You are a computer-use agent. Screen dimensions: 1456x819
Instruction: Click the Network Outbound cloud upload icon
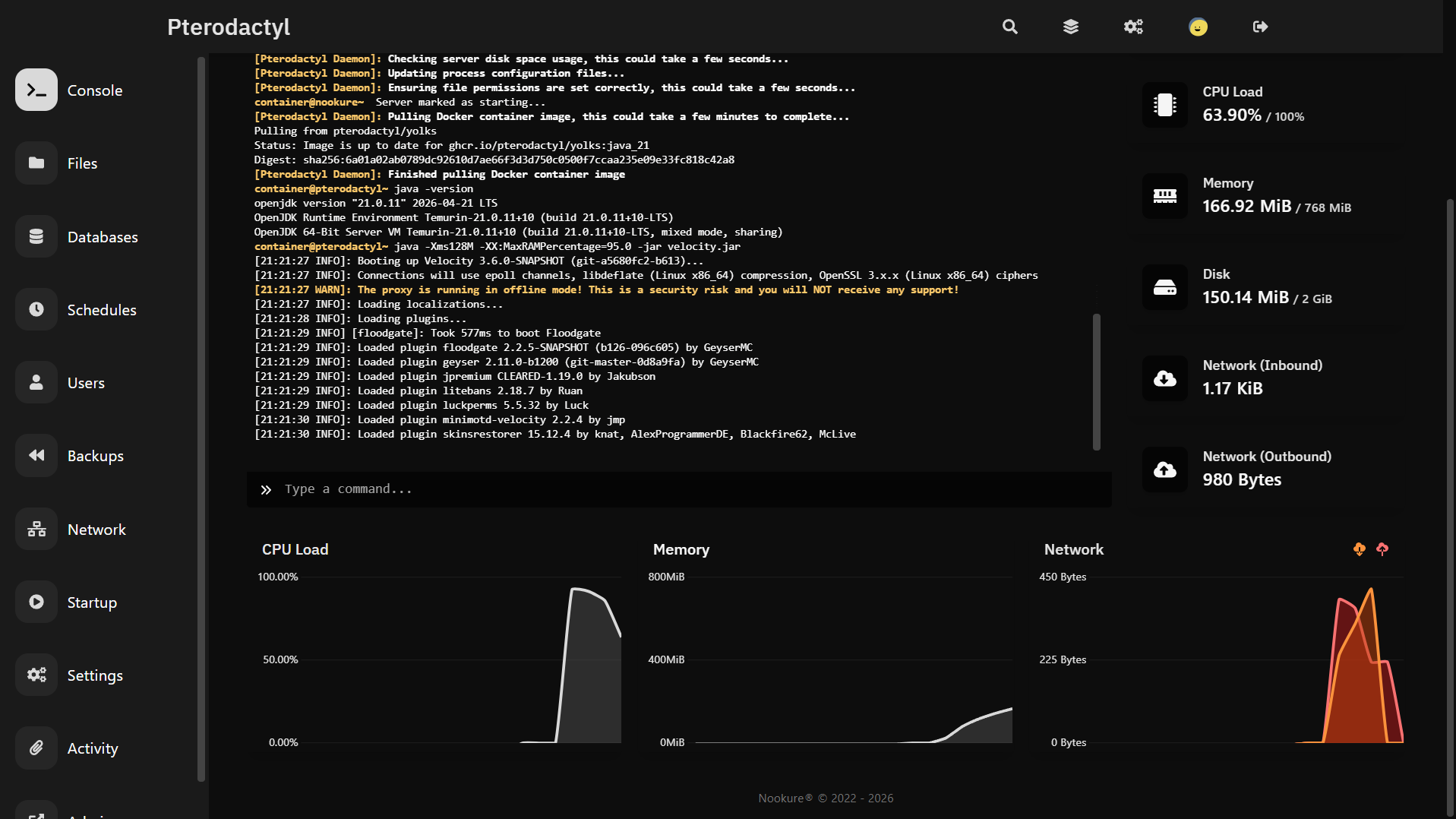click(1164, 470)
